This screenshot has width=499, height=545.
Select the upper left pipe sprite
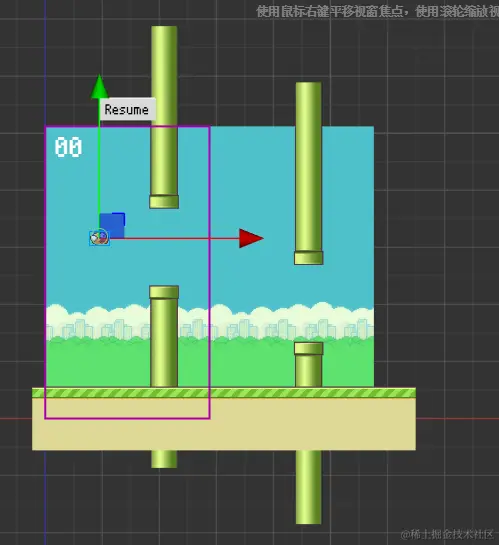(x=164, y=117)
